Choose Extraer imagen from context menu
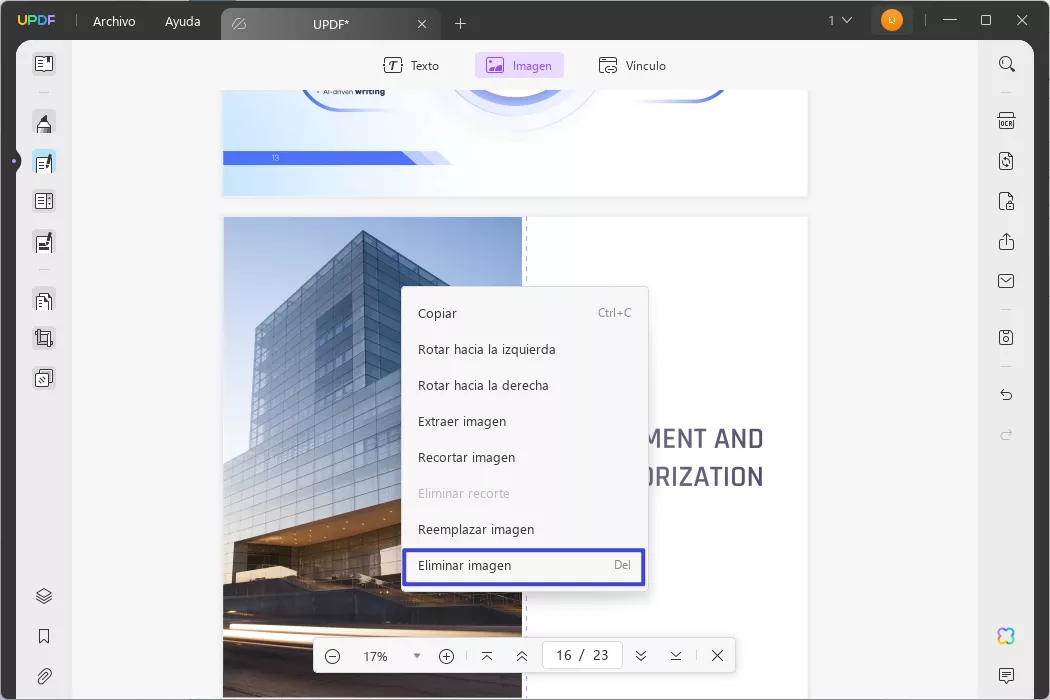The width and height of the screenshot is (1050, 700). click(524, 421)
